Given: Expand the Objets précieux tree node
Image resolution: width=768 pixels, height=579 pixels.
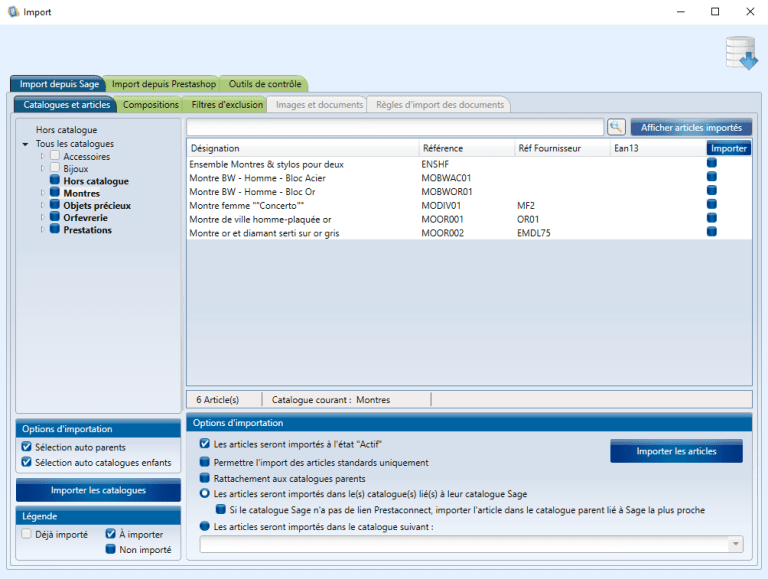Looking at the screenshot, I should (43, 205).
